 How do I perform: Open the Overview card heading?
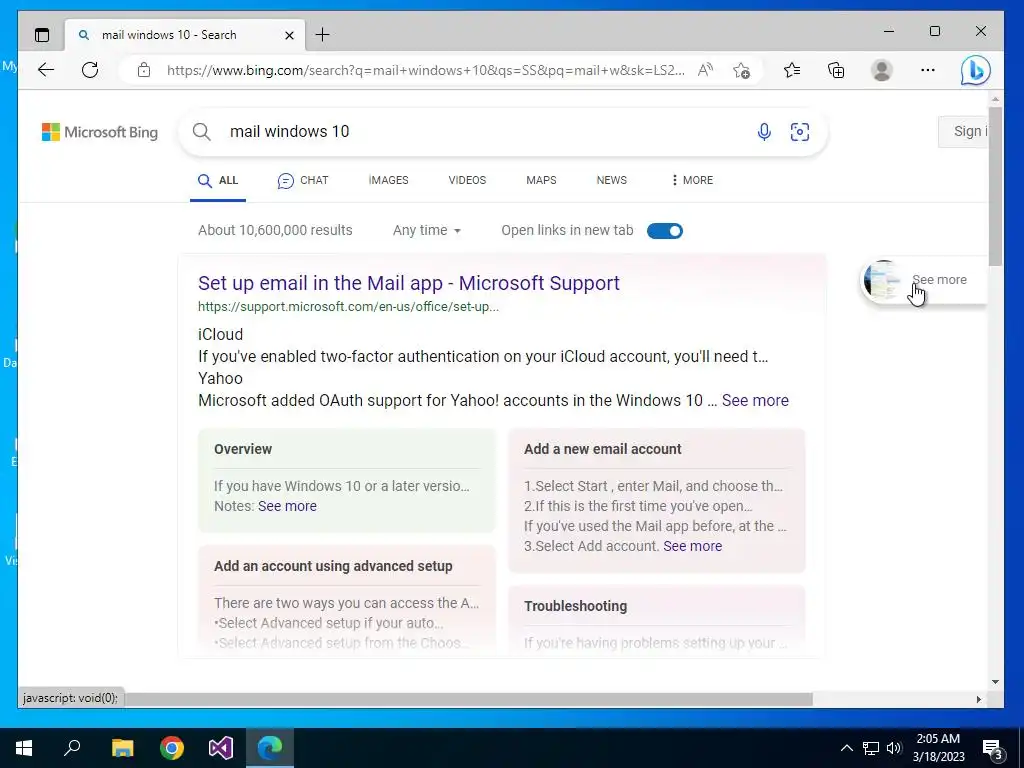coord(243,449)
